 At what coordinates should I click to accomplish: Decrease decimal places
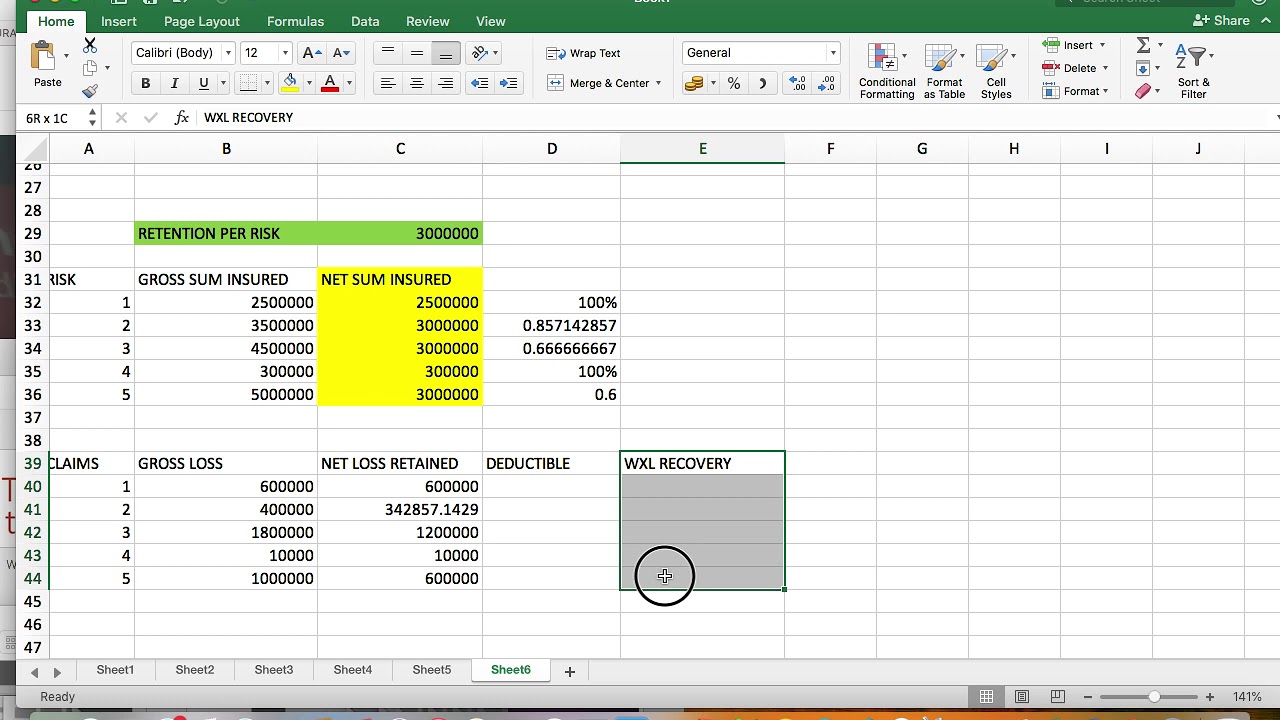tap(827, 84)
